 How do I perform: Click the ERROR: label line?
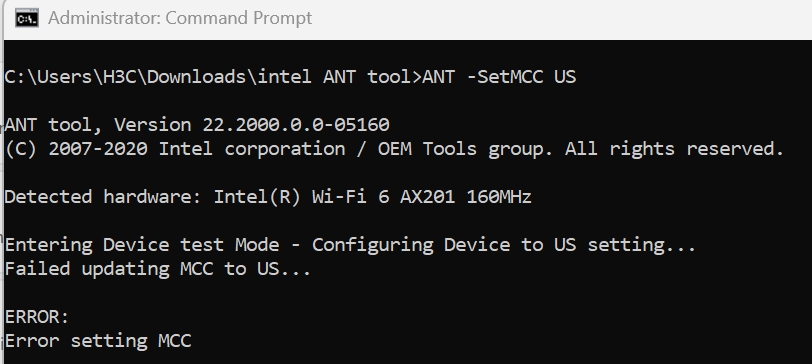coord(37,316)
